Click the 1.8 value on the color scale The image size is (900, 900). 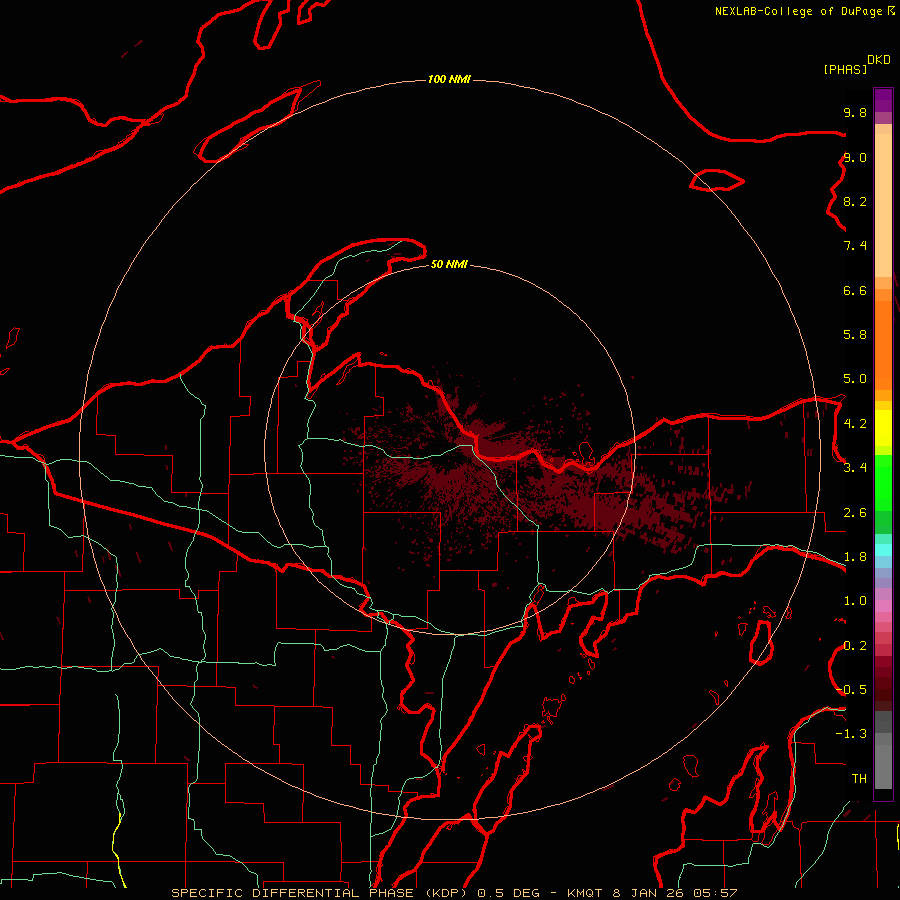[x=855, y=557]
